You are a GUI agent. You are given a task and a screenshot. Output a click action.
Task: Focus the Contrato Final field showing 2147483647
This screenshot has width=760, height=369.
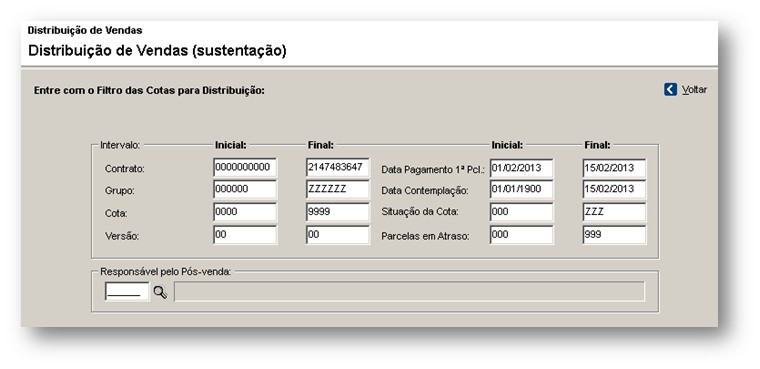point(338,168)
